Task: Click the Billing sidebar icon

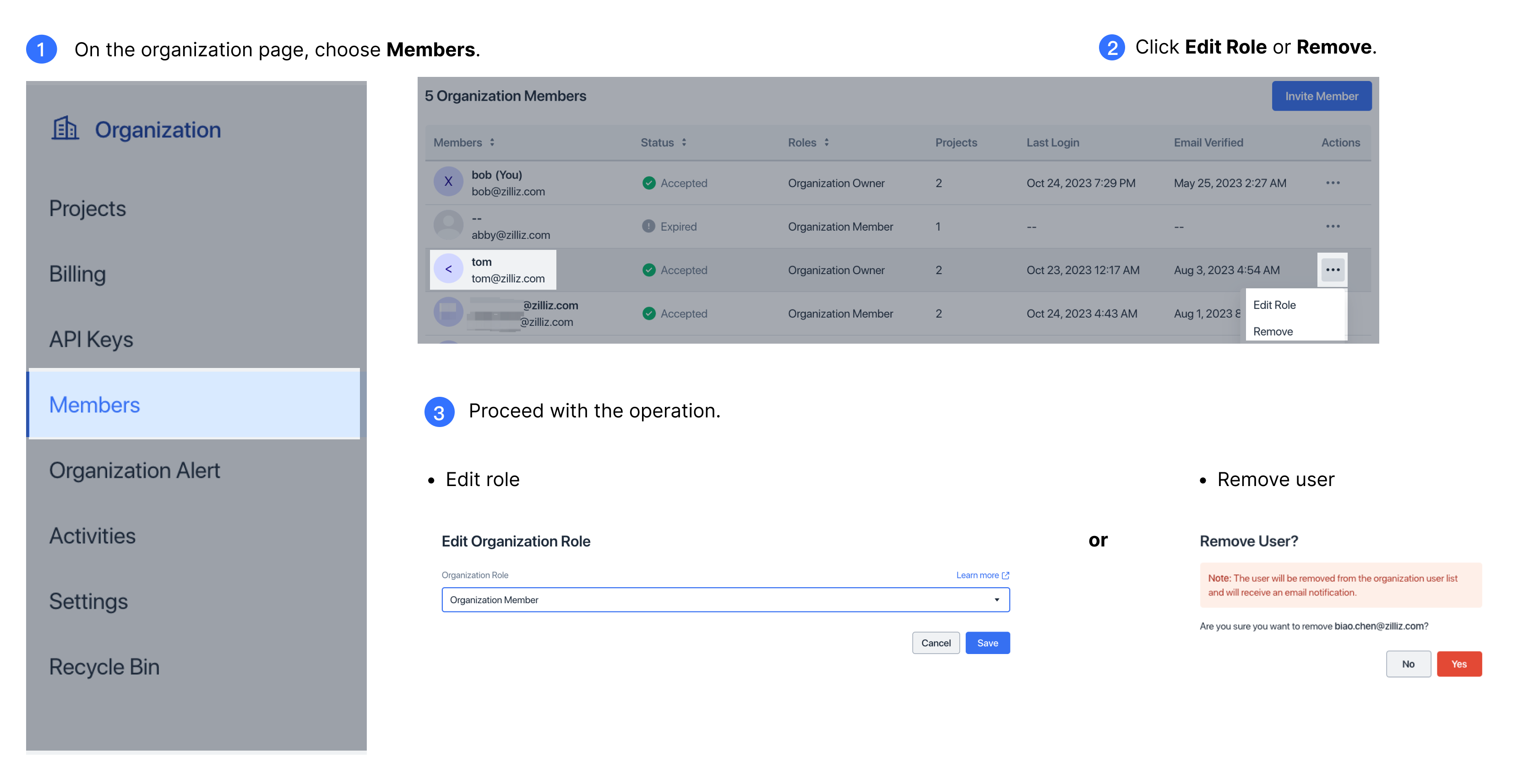Action: [78, 272]
